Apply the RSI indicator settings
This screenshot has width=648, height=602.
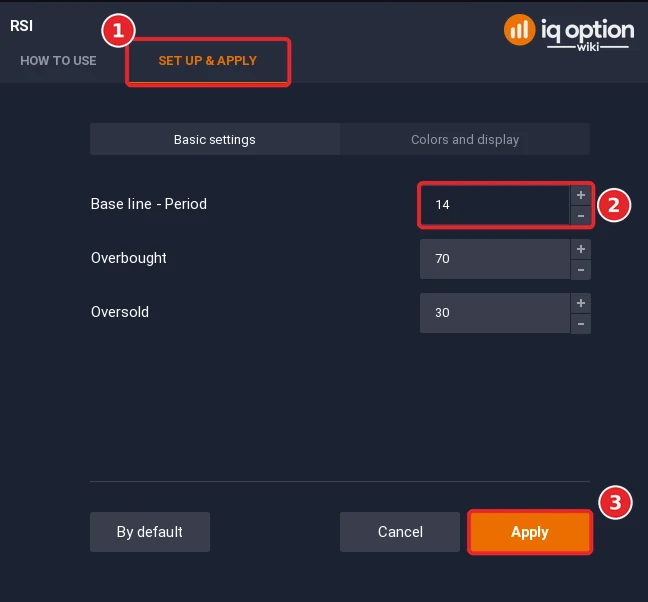(530, 532)
